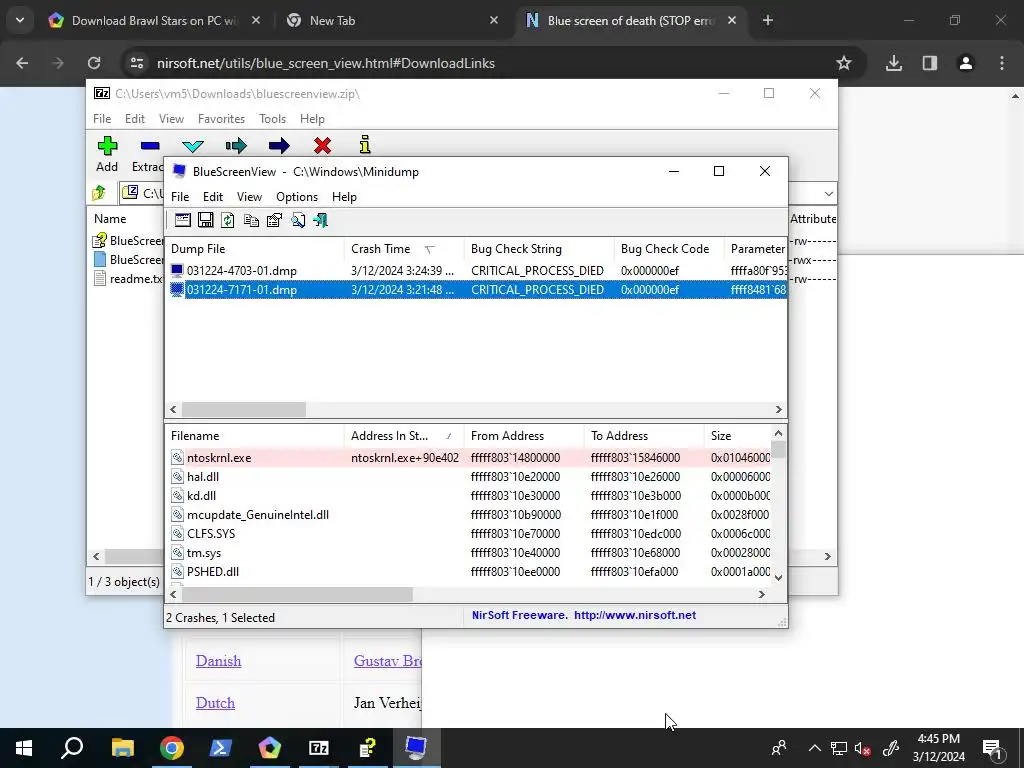Click the Gustav Br translator link
Screen dimensions: 1024x768
388,661
